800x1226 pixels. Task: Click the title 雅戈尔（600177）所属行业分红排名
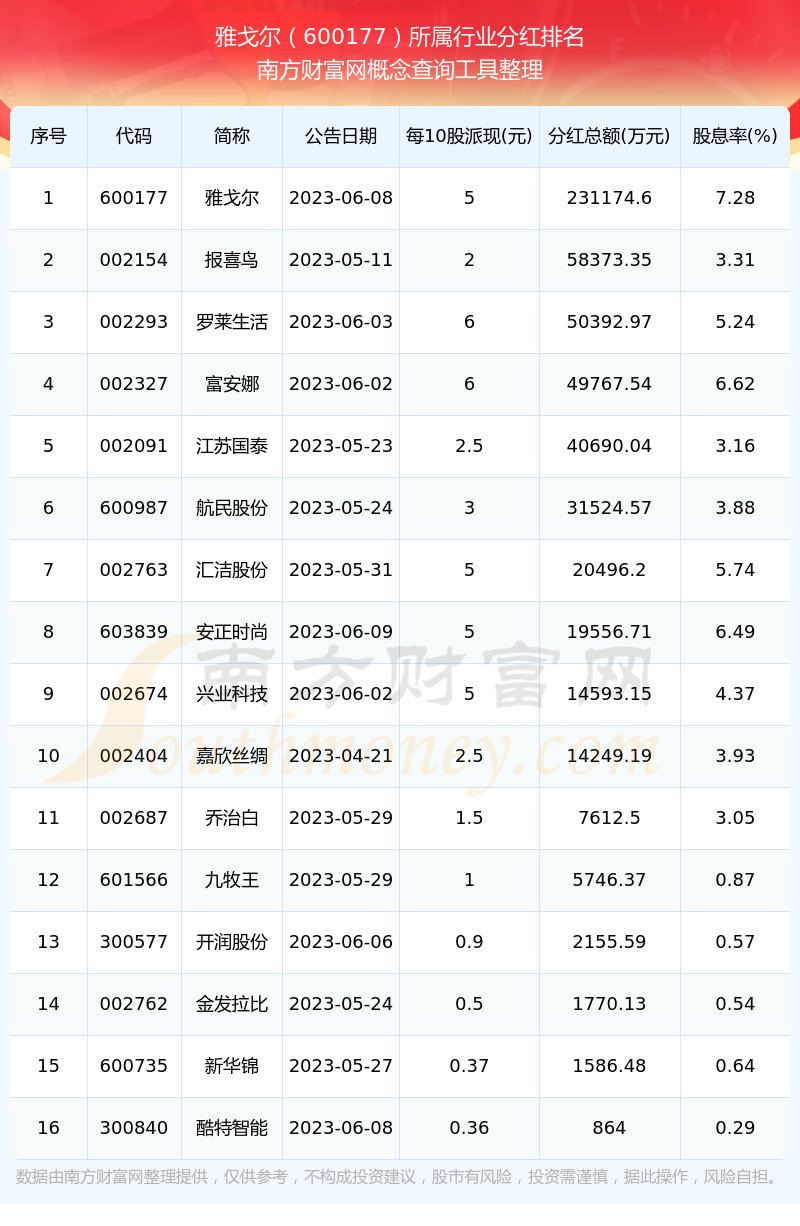tap(400, 37)
